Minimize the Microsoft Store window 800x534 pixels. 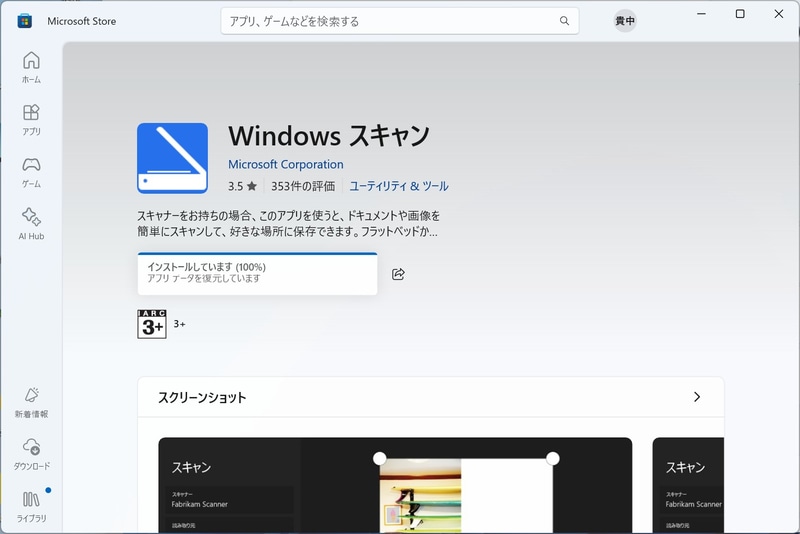(x=702, y=14)
